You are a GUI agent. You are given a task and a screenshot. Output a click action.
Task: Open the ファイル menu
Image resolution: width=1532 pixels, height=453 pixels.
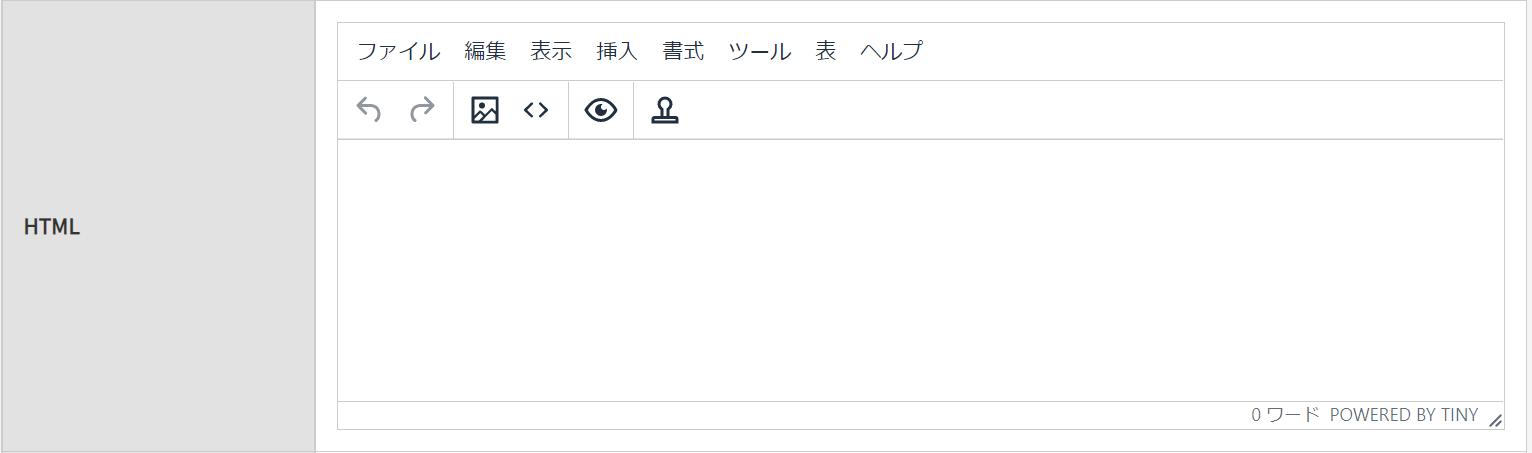[398, 51]
